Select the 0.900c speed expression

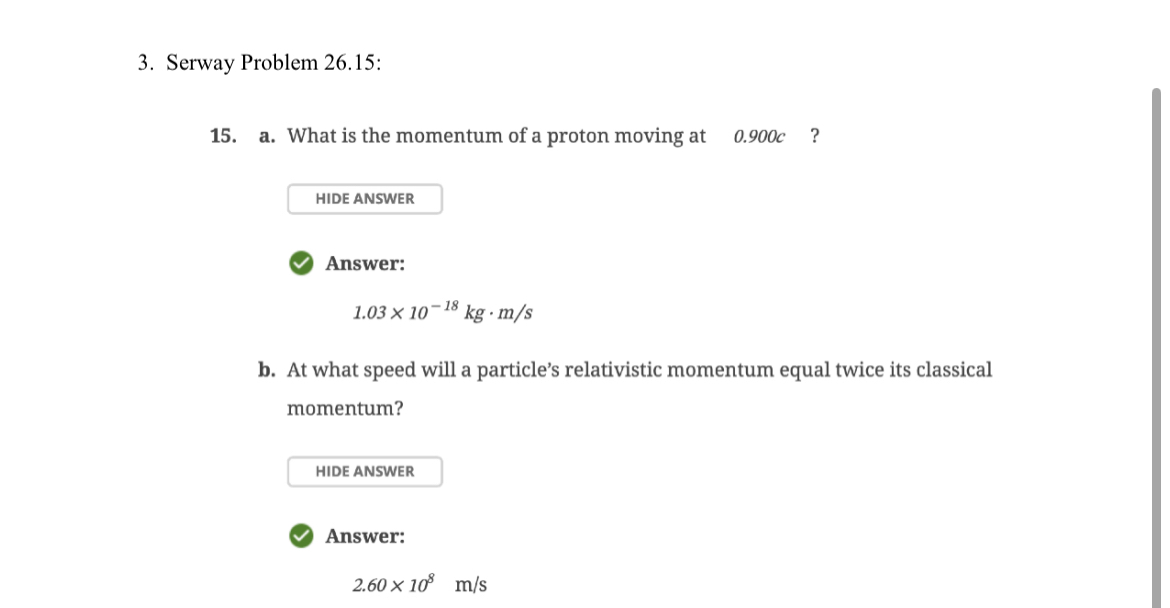(759, 137)
